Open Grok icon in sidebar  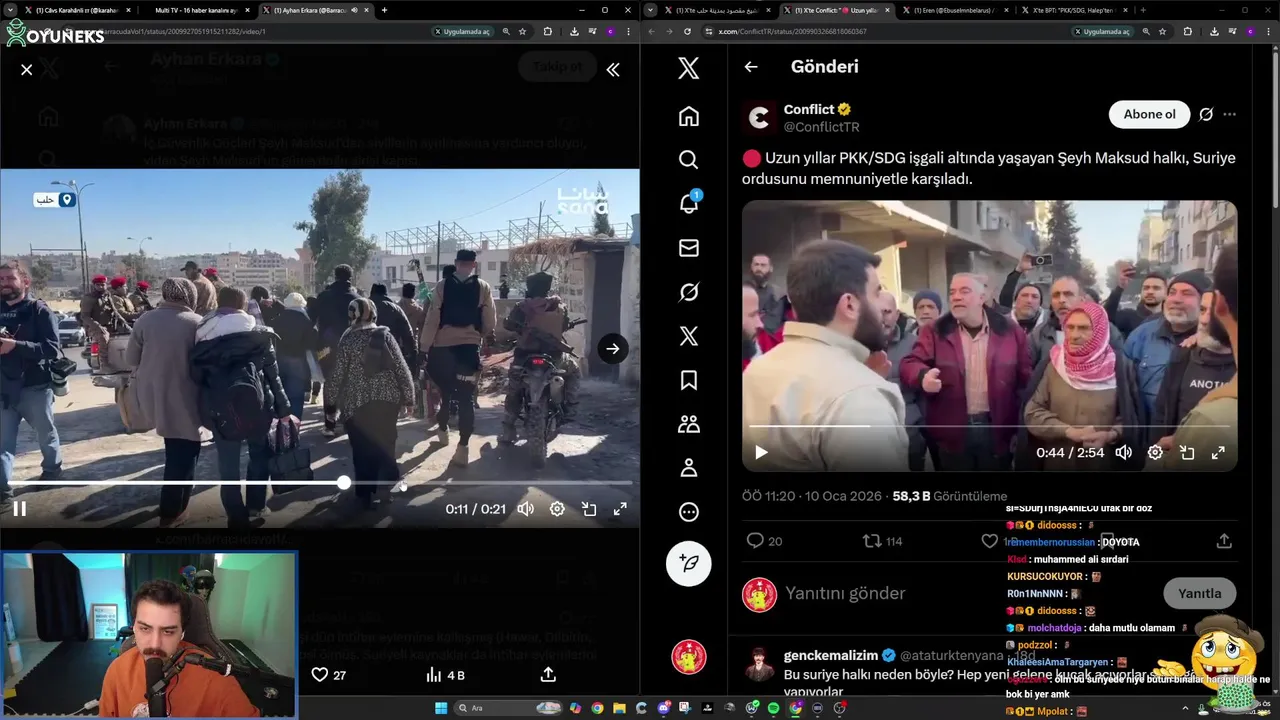pos(689,292)
